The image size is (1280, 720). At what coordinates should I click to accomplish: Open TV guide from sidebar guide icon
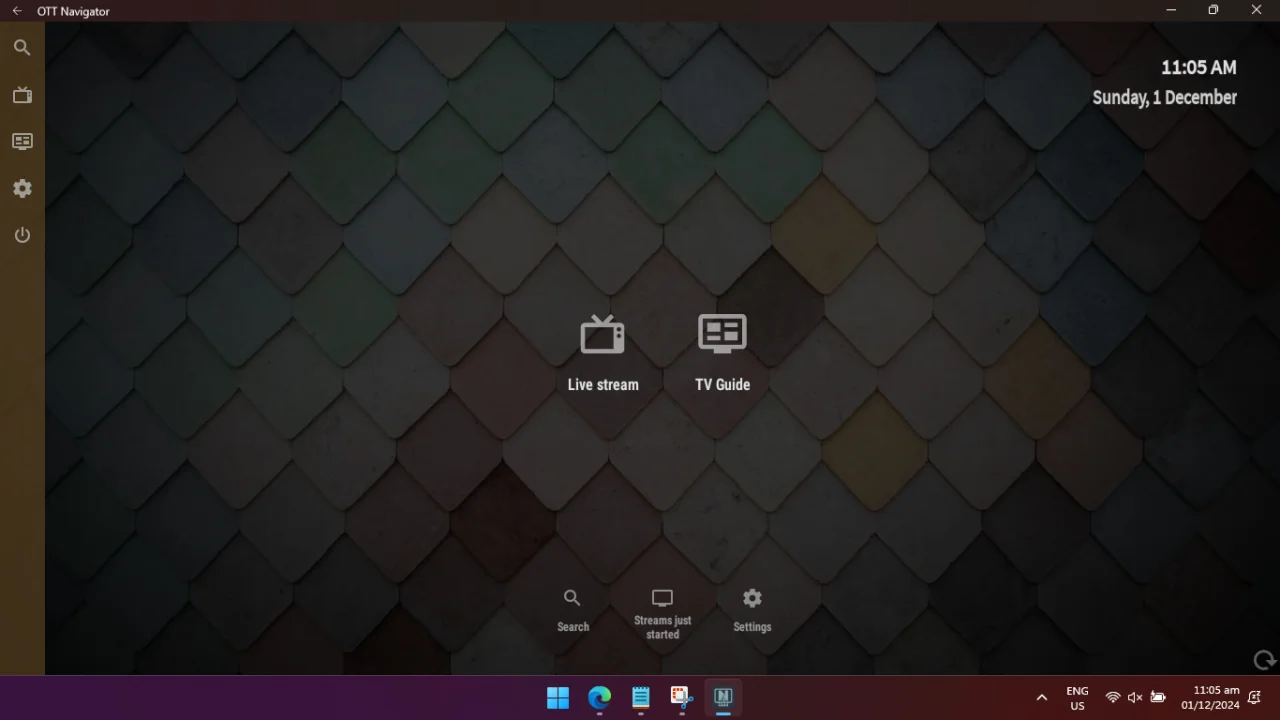pos(22,142)
